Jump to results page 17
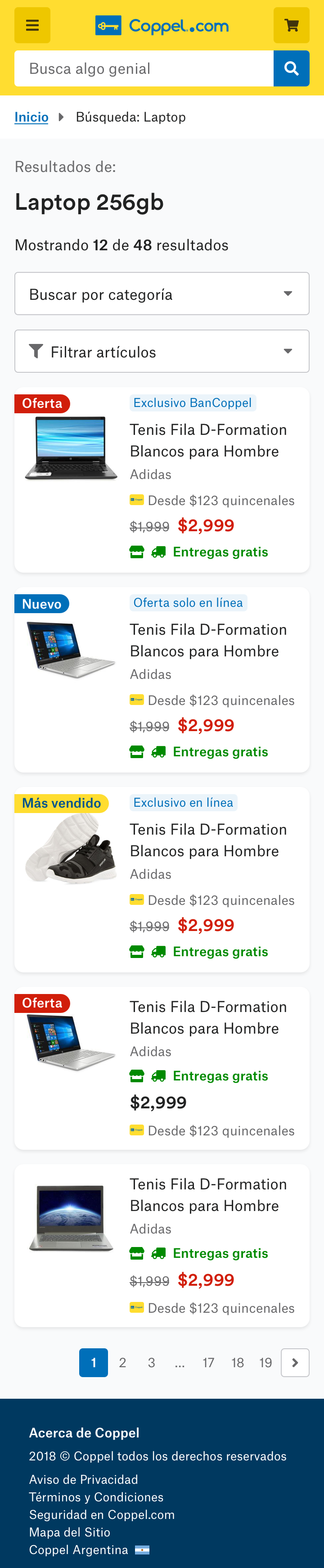Viewport: 324px width, 1568px height. (x=208, y=1362)
